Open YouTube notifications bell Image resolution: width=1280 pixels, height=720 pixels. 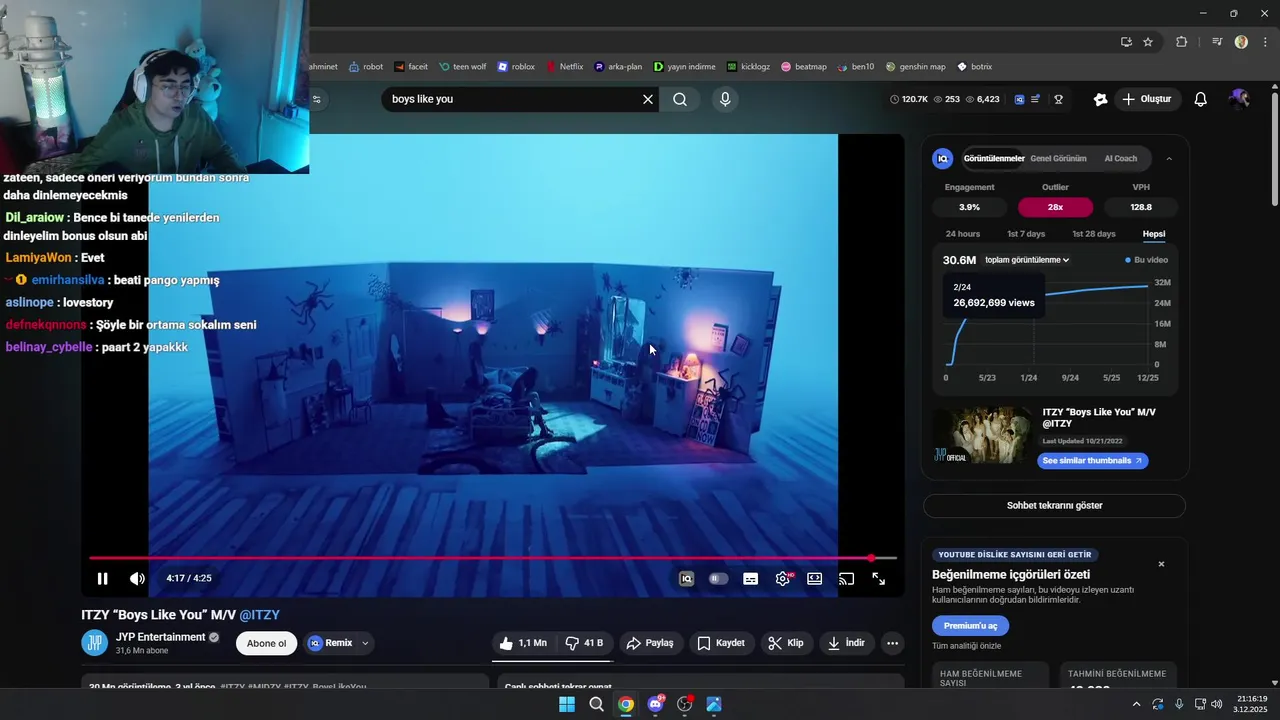[x=1201, y=99]
